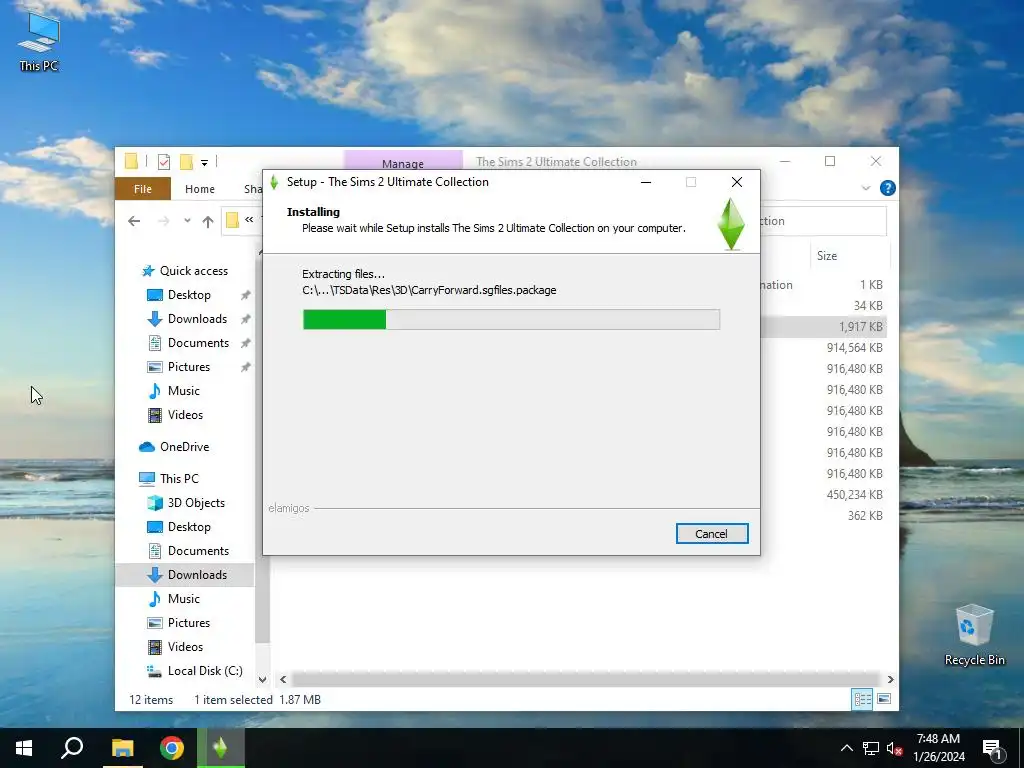The width and height of the screenshot is (1024, 768).
Task: Launch Google Chrome from taskbar
Action: pos(172,748)
